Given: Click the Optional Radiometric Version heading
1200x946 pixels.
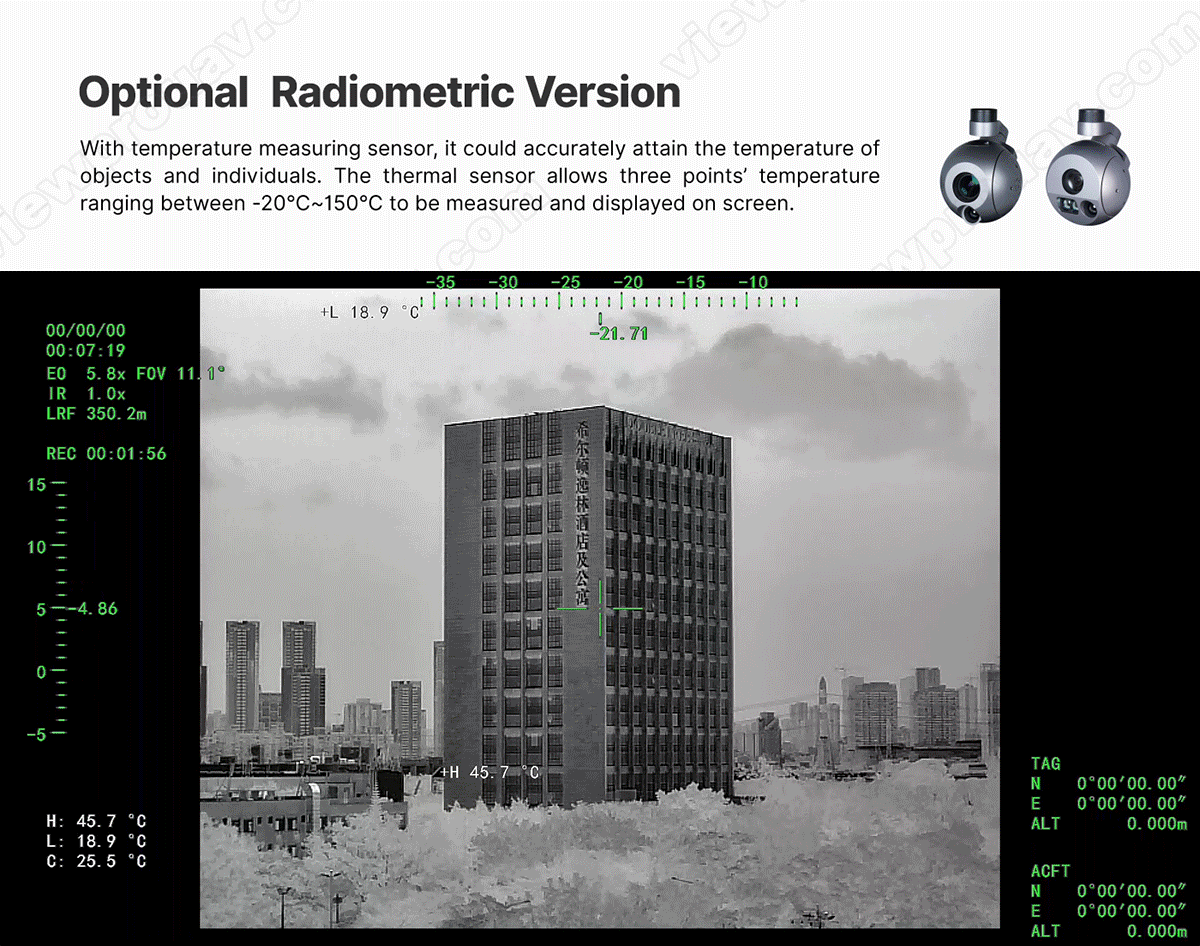Looking at the screenshot, I should 379,92.
